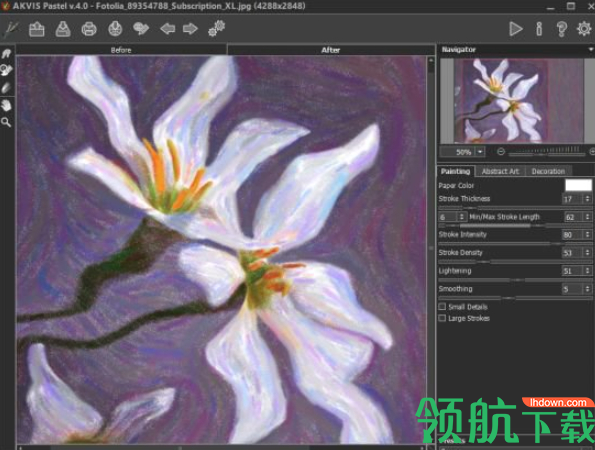595x450 pixels.
Task: Click the maximum stroke length field
Action: click(573, 217)
